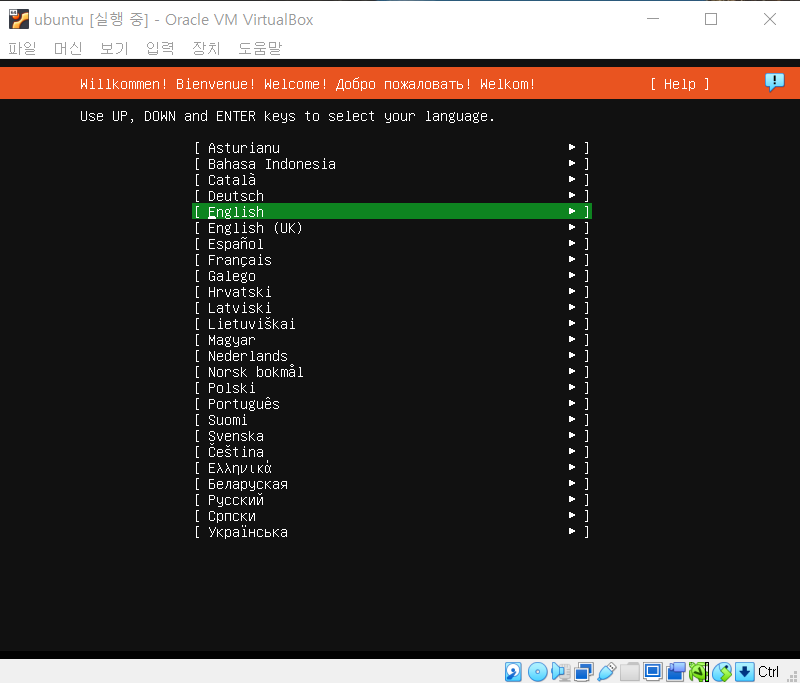Image resolution: width=800 pixels, height=683 pixels.
Task: Click the mouse integration status icon
Action: [722, 671]
